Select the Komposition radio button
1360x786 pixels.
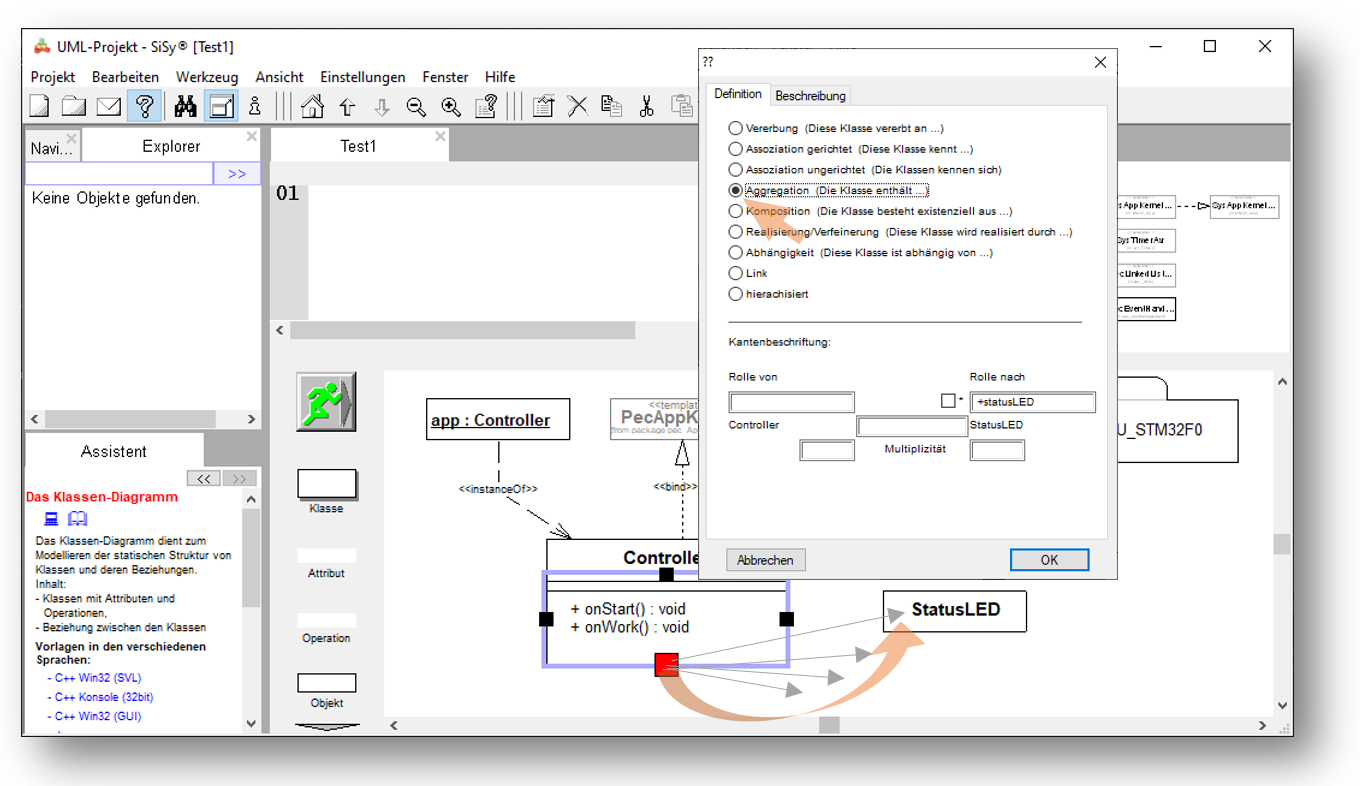pos(736,211)
